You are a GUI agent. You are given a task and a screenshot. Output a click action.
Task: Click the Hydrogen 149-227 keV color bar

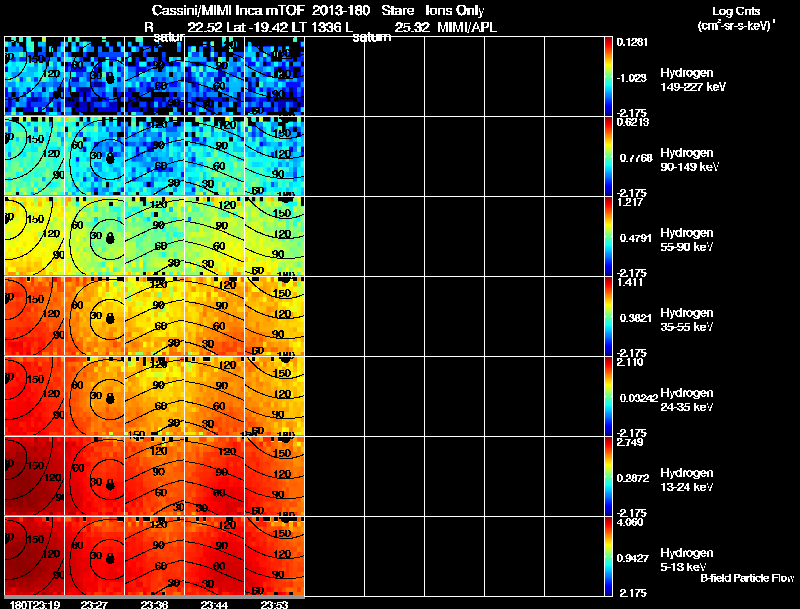(610, 76)
